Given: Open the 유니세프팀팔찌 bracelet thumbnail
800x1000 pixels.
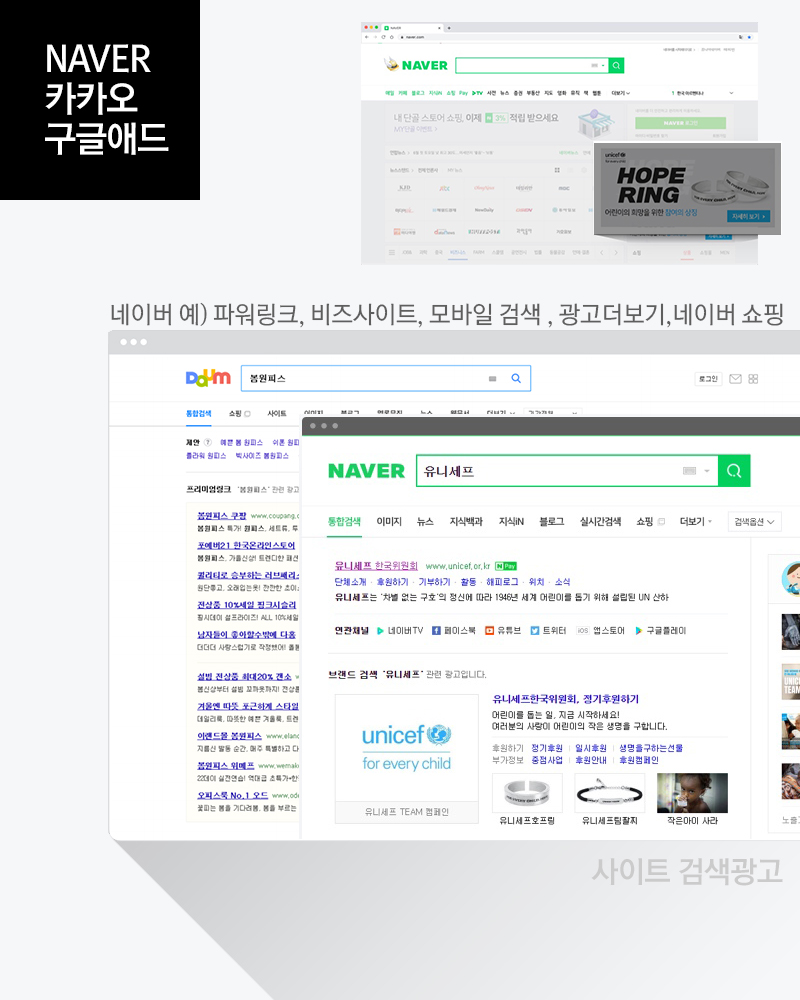Looking at the screenshot, I should coord(609,793).
